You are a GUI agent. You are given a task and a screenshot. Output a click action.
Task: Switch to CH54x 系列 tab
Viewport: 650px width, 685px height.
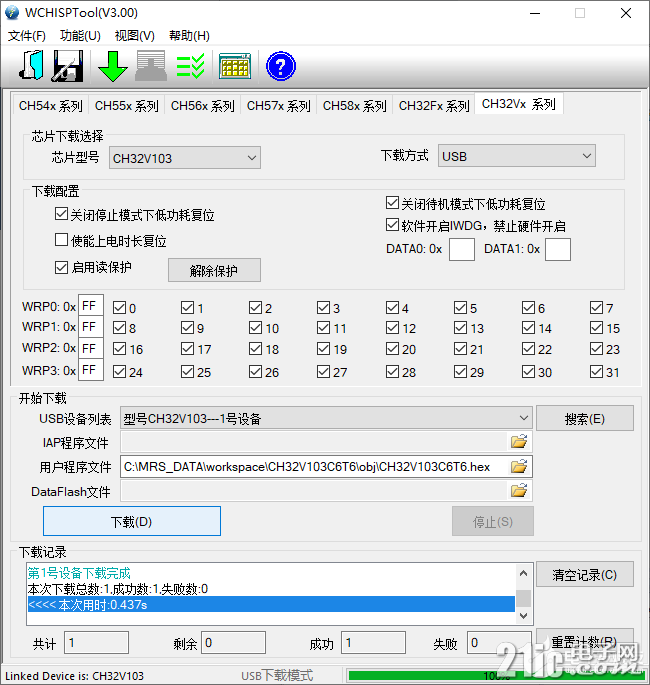(51, 105)
